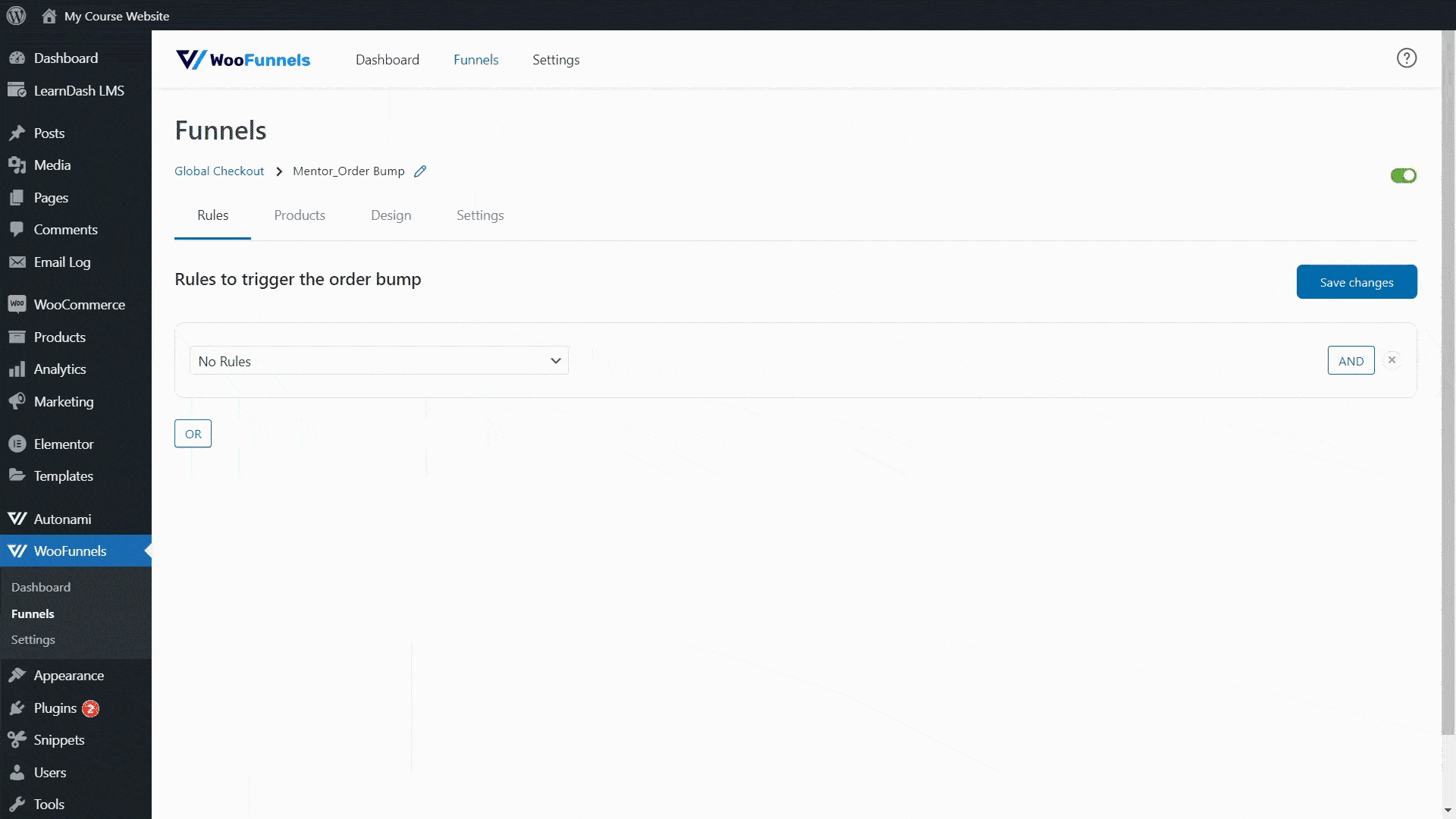This screenshot has height=819, width=1456.
Task: Disable the order bump with the green toggle
Action: point(1404,175)
